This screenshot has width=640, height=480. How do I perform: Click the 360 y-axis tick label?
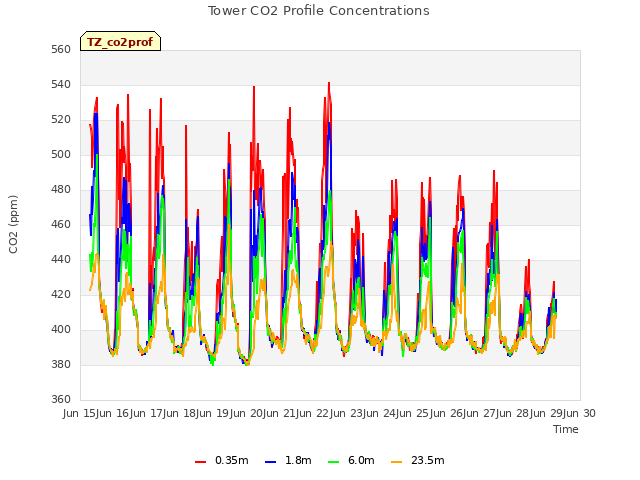click(x=61, y=400)
